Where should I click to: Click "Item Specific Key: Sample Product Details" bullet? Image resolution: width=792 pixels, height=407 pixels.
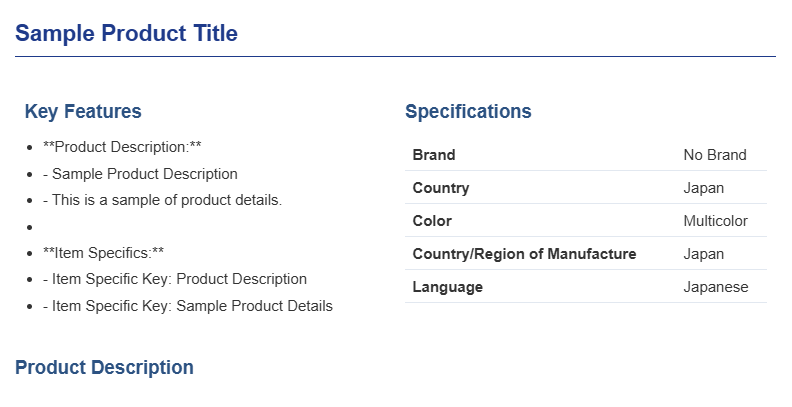pyautogui.click(x=188, y=306)
